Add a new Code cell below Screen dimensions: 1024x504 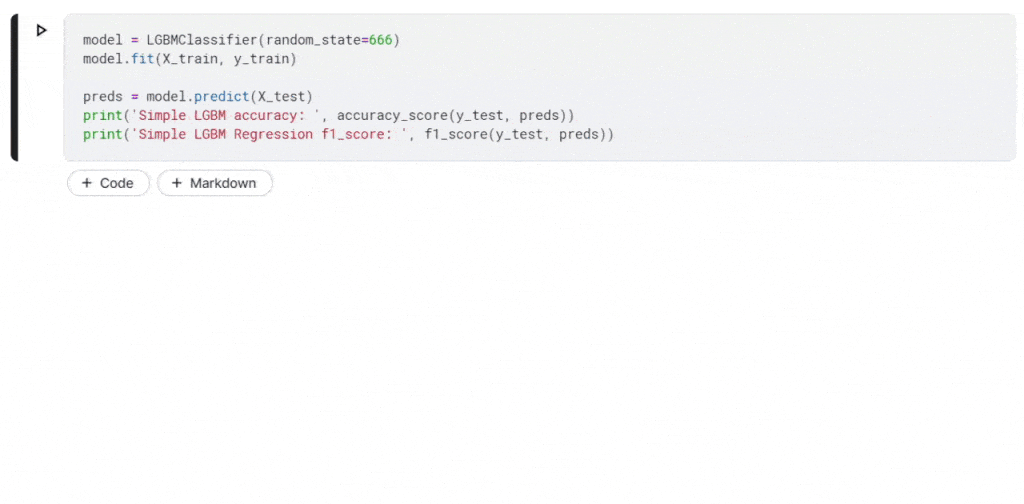tap(108, 183)
